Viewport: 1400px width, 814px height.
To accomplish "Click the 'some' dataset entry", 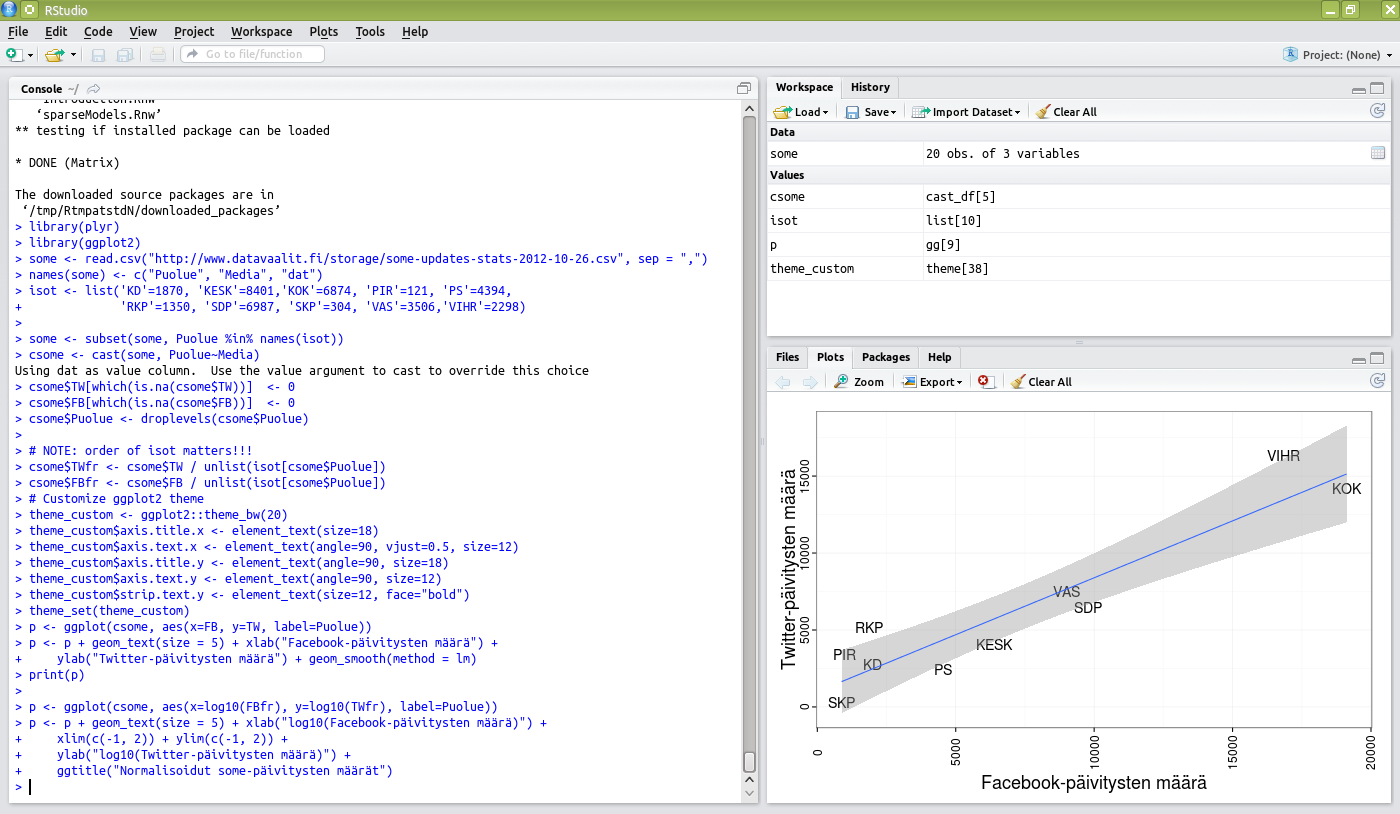I will coord(1079,153).
